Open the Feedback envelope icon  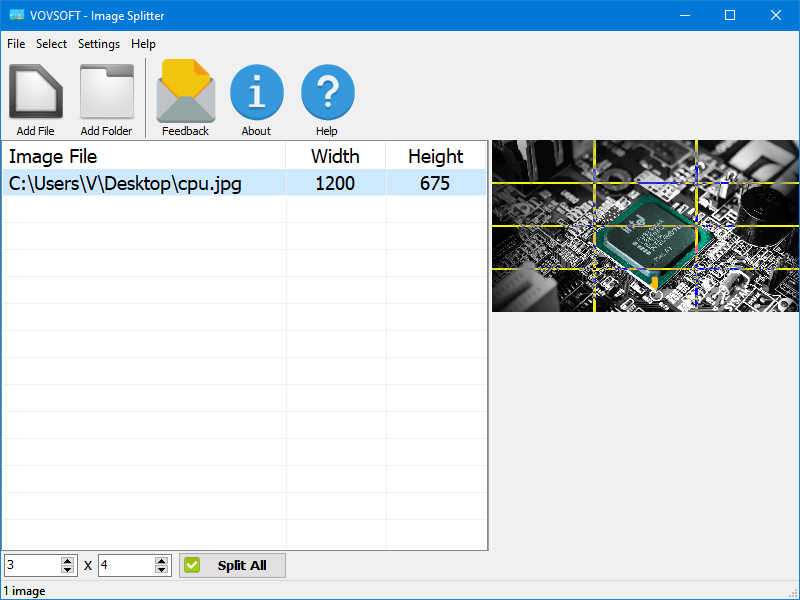click(185, 92)
